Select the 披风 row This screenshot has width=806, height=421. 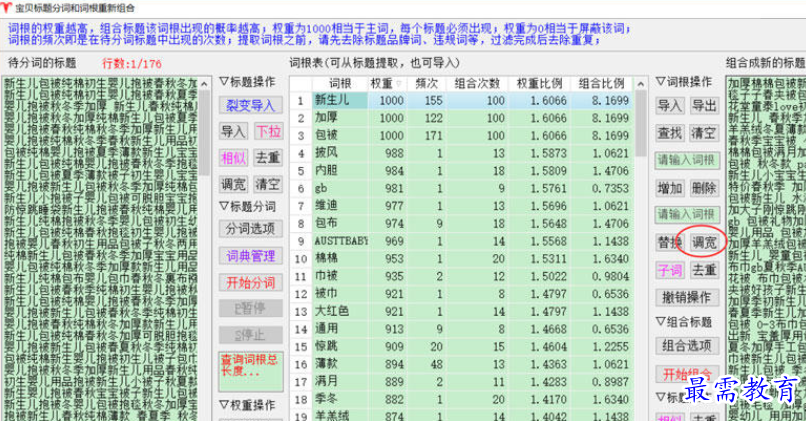click(462, 153)
